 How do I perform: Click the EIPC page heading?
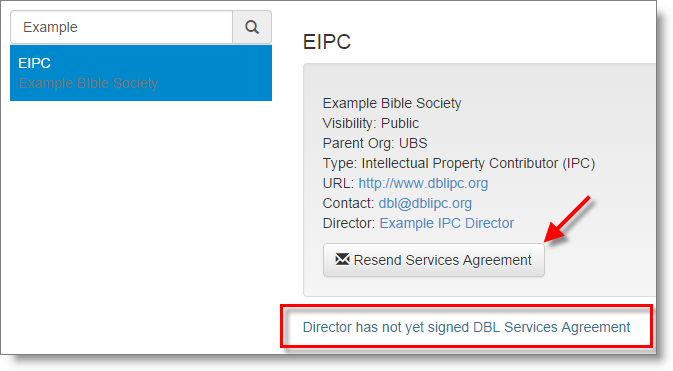click(327, 42)
